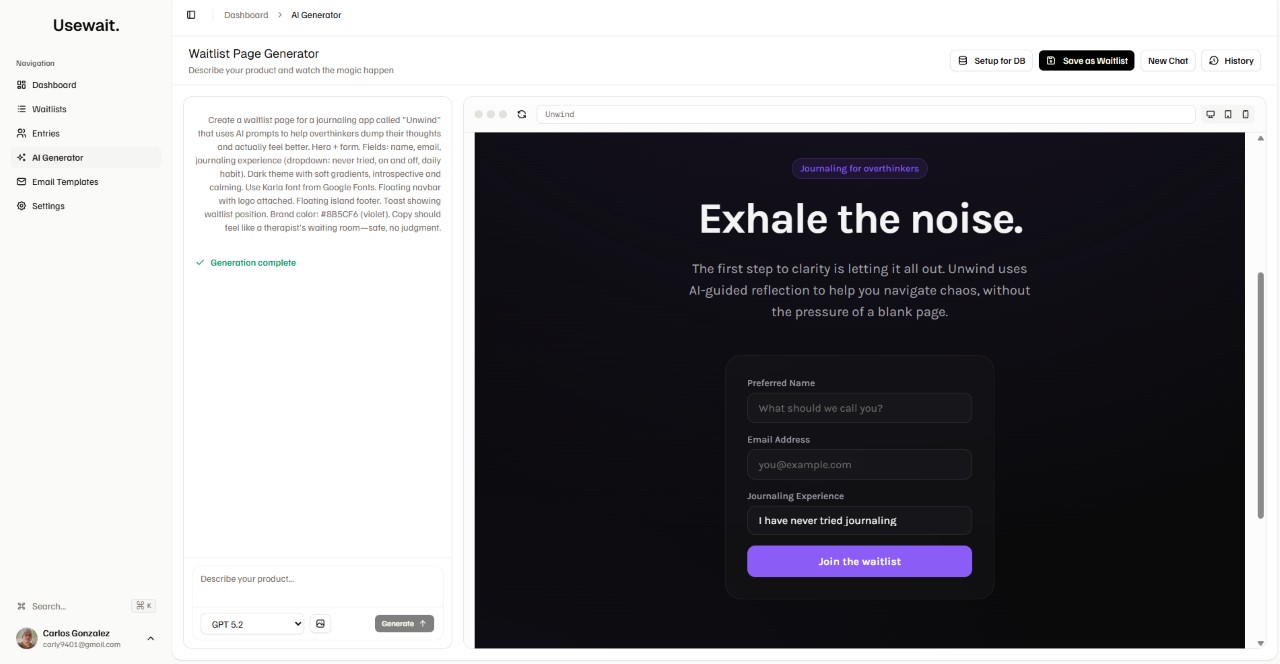
Task: Open the GPT 5.2 model dropdown
Action: coord(252,624)
